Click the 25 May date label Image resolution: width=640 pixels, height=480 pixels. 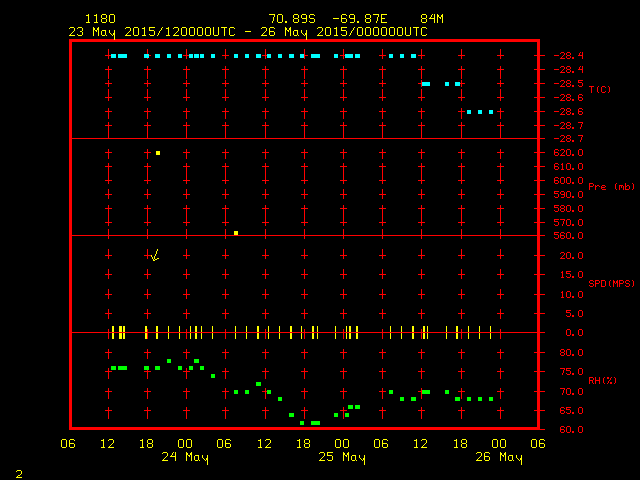[x=342, y=458]
